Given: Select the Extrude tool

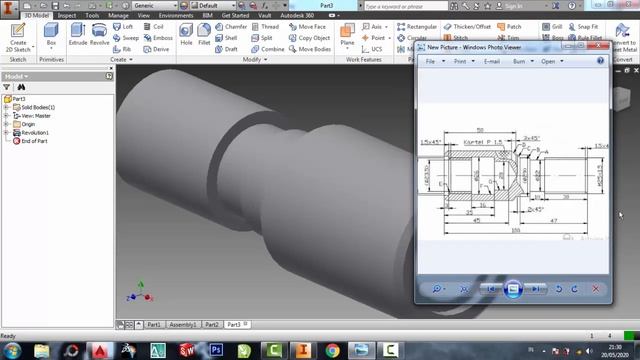Looking at the screenshot, I should pyautogui.click(x=78, y=34).
